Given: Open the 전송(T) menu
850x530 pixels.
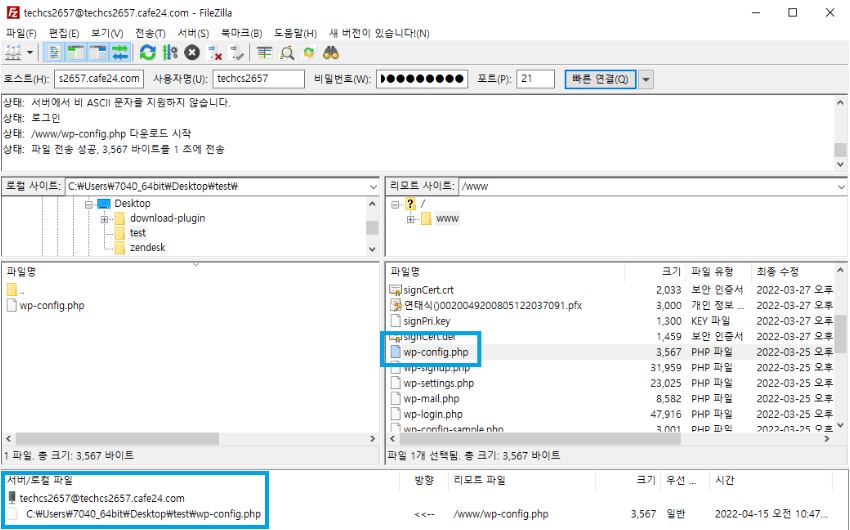Looking at the screenshot, I should [150, 33].
